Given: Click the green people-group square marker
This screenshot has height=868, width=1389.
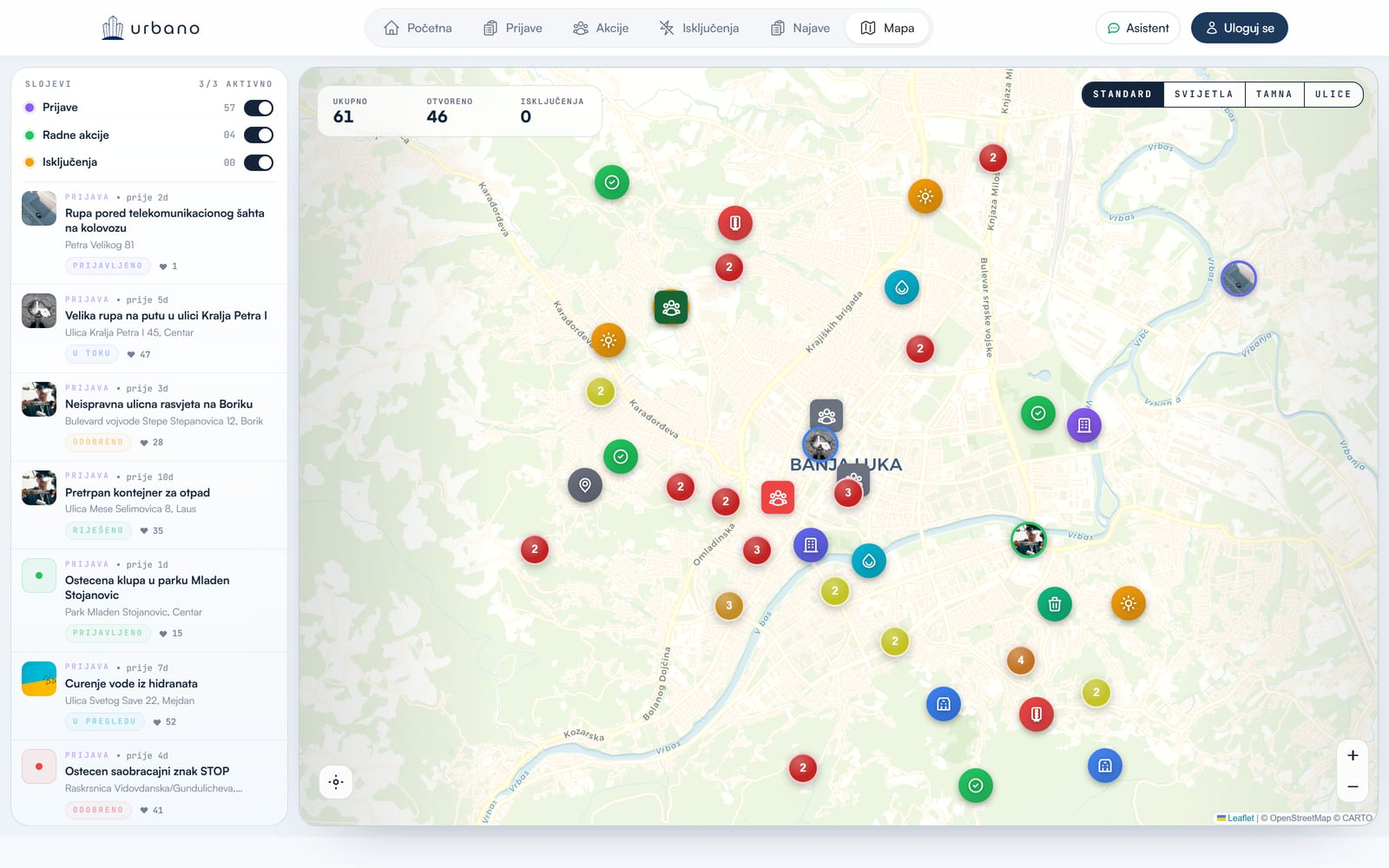Looking at the screenshot, I should pyautogui.click(x=671, y=307).
